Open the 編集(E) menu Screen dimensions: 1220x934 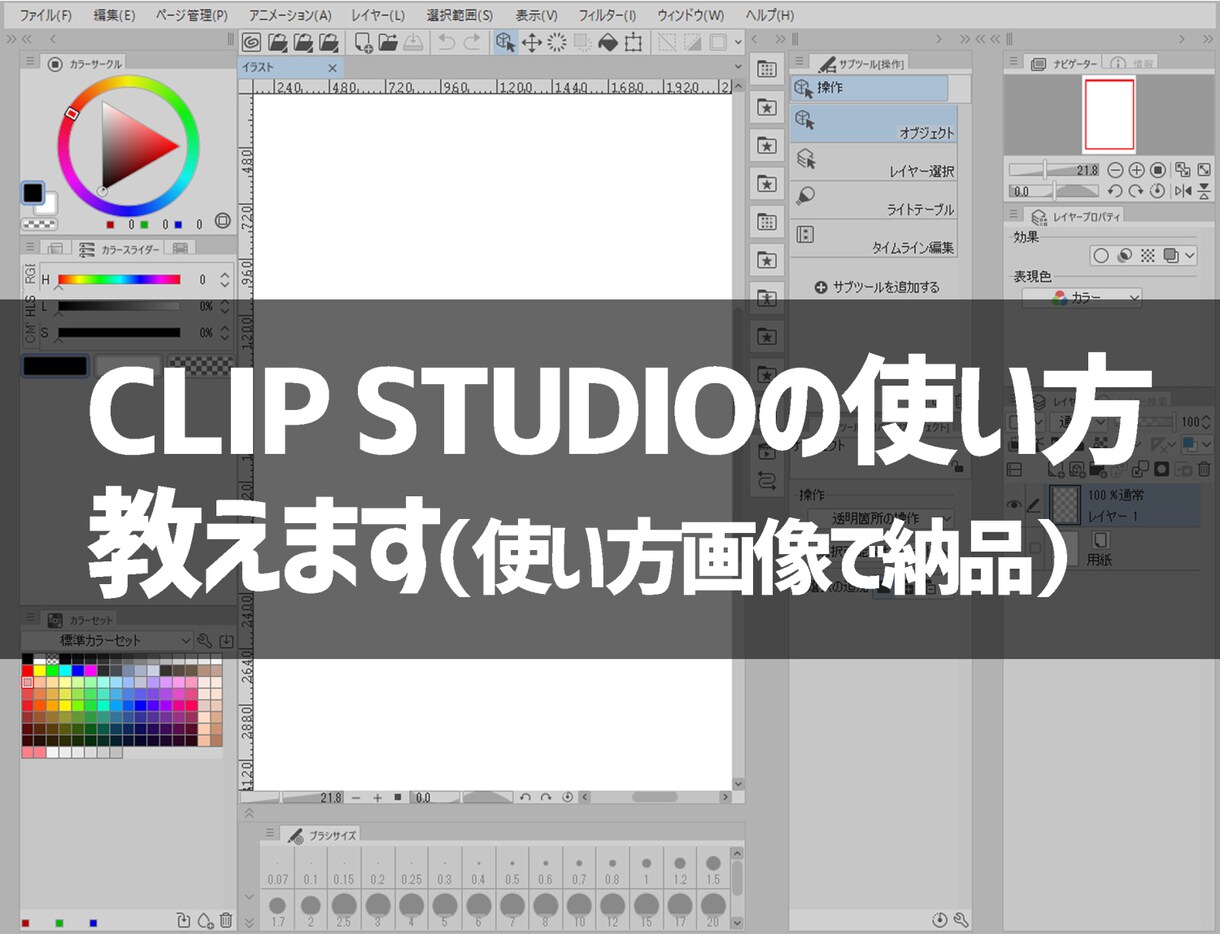click(114, 15)
